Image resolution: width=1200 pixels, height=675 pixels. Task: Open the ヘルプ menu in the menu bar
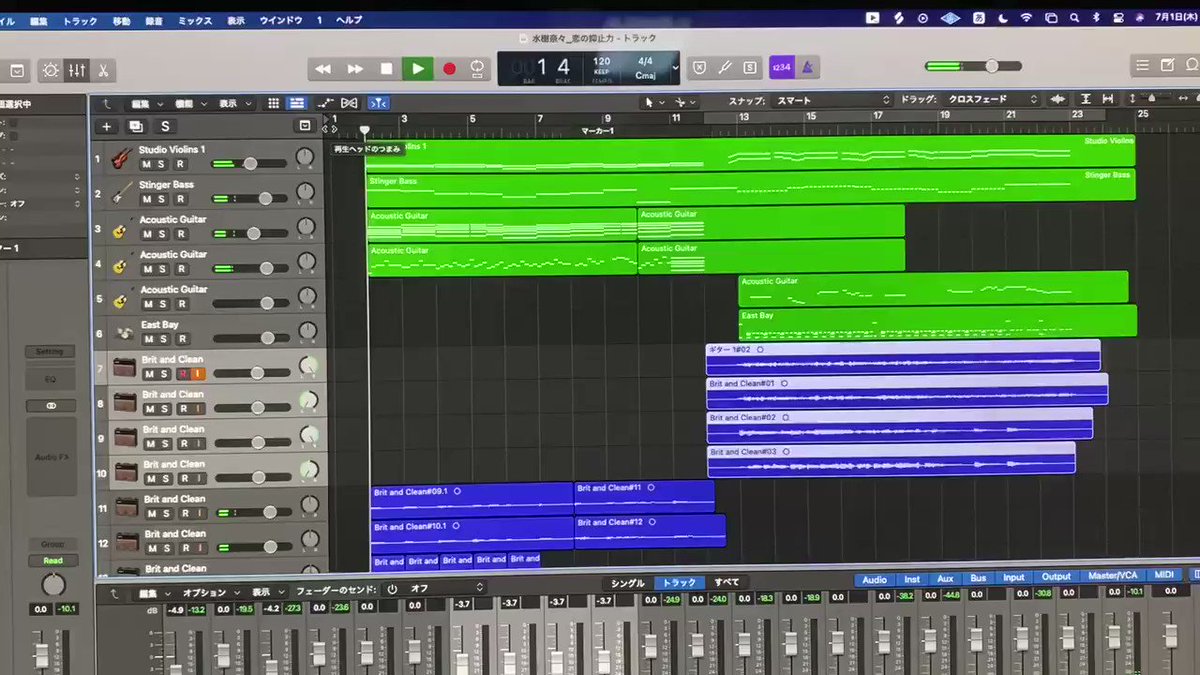[349, 19]
